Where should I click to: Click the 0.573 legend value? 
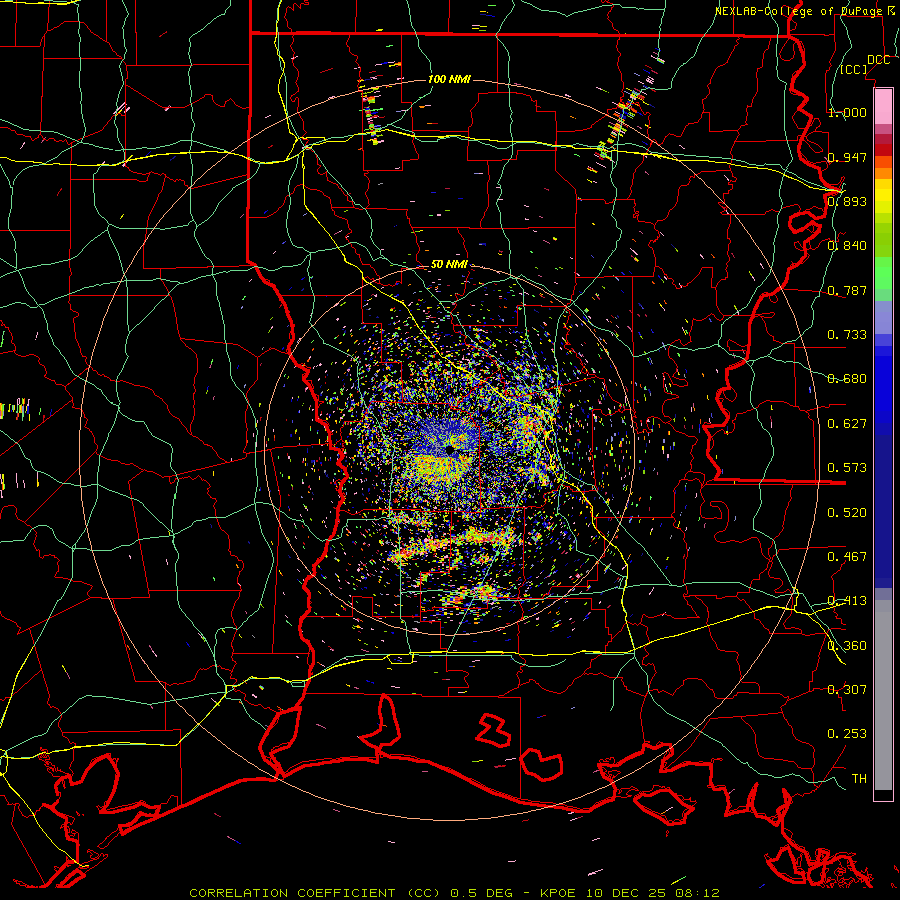[x=847, y=468]
